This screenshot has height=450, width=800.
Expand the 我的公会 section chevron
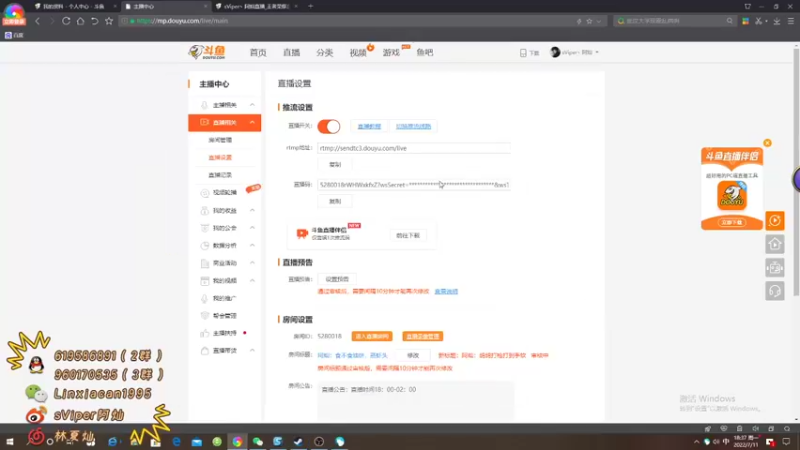click(x=252, y=228)
